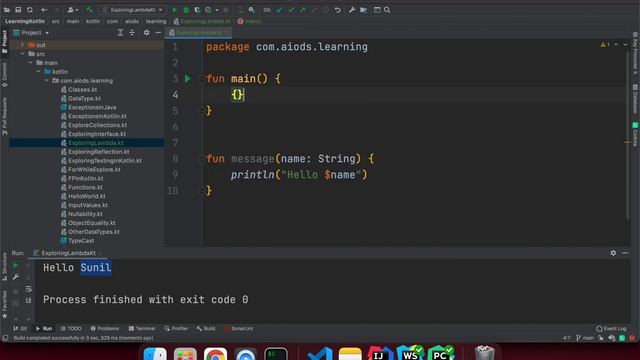Click the Synchronize/reload toolbar icon

tap(29, 10)
